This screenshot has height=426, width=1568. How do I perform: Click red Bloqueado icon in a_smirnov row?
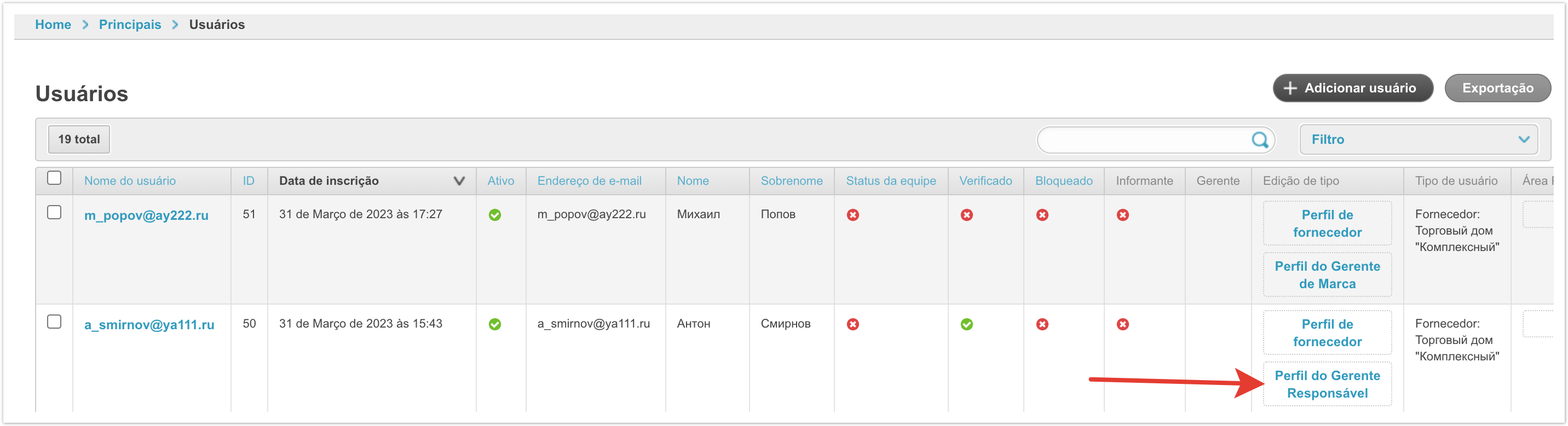coord(1042,324)
